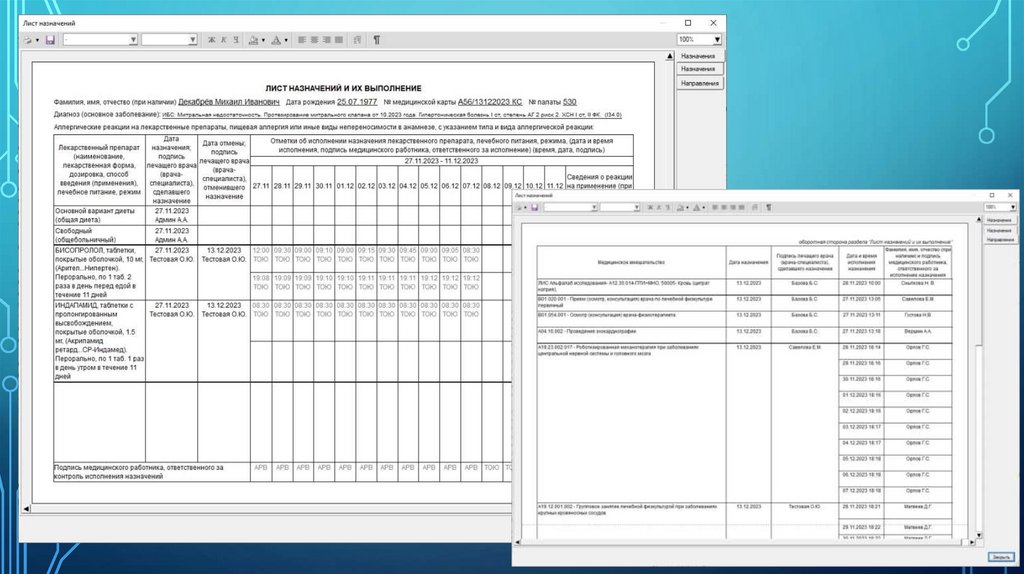Viewport: 1024px width, 574px height.
Task: Center text in the small window toolbar
Action: pos(723,208)
